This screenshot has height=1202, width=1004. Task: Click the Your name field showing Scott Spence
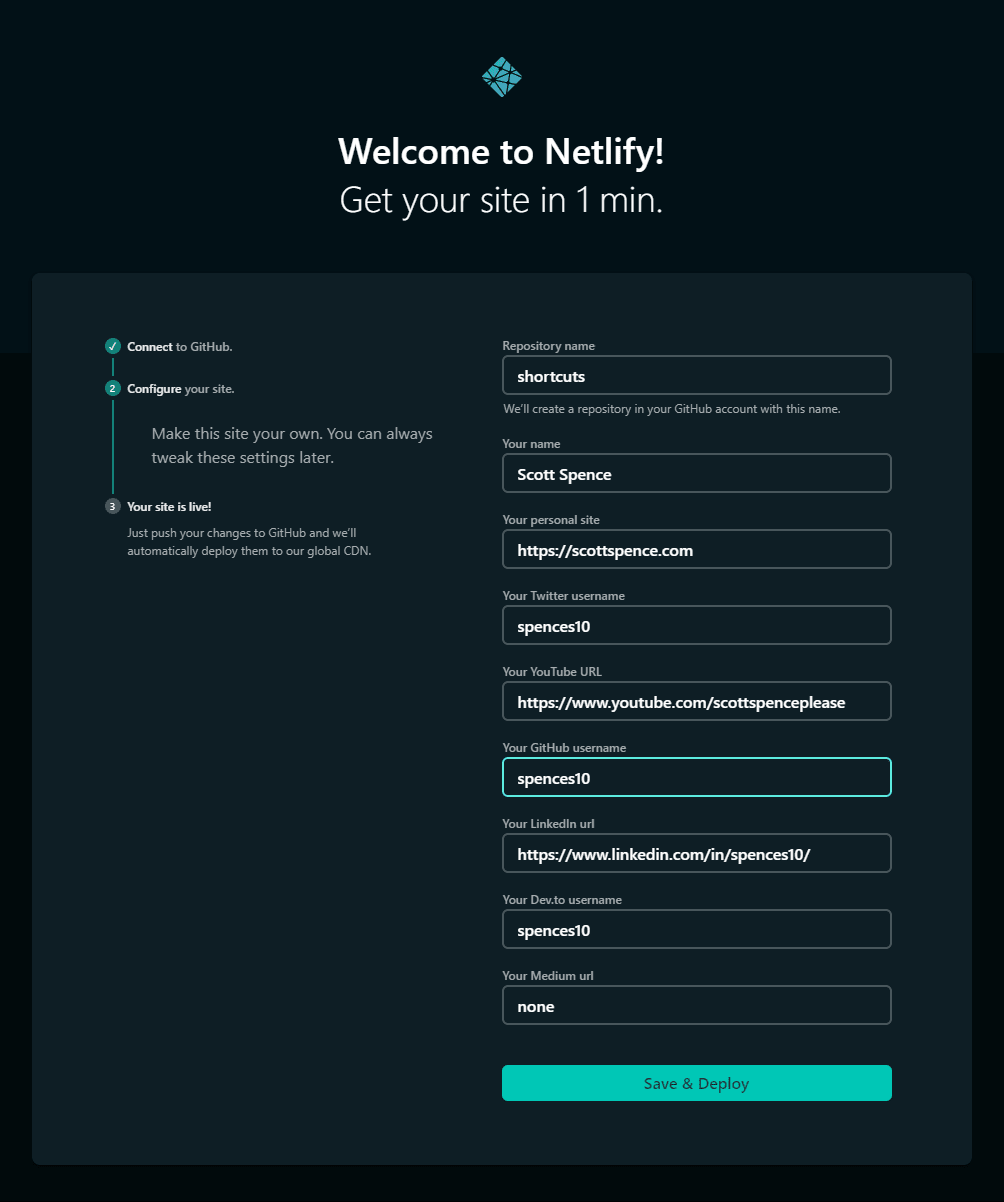click(x=696, y=473)
